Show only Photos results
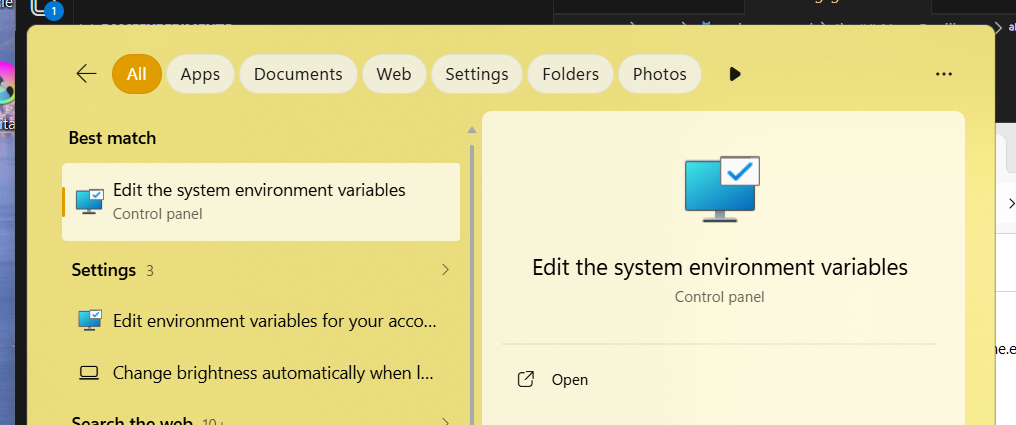The height and width of the screenshot is (425, 1016). tap(660, 74)
